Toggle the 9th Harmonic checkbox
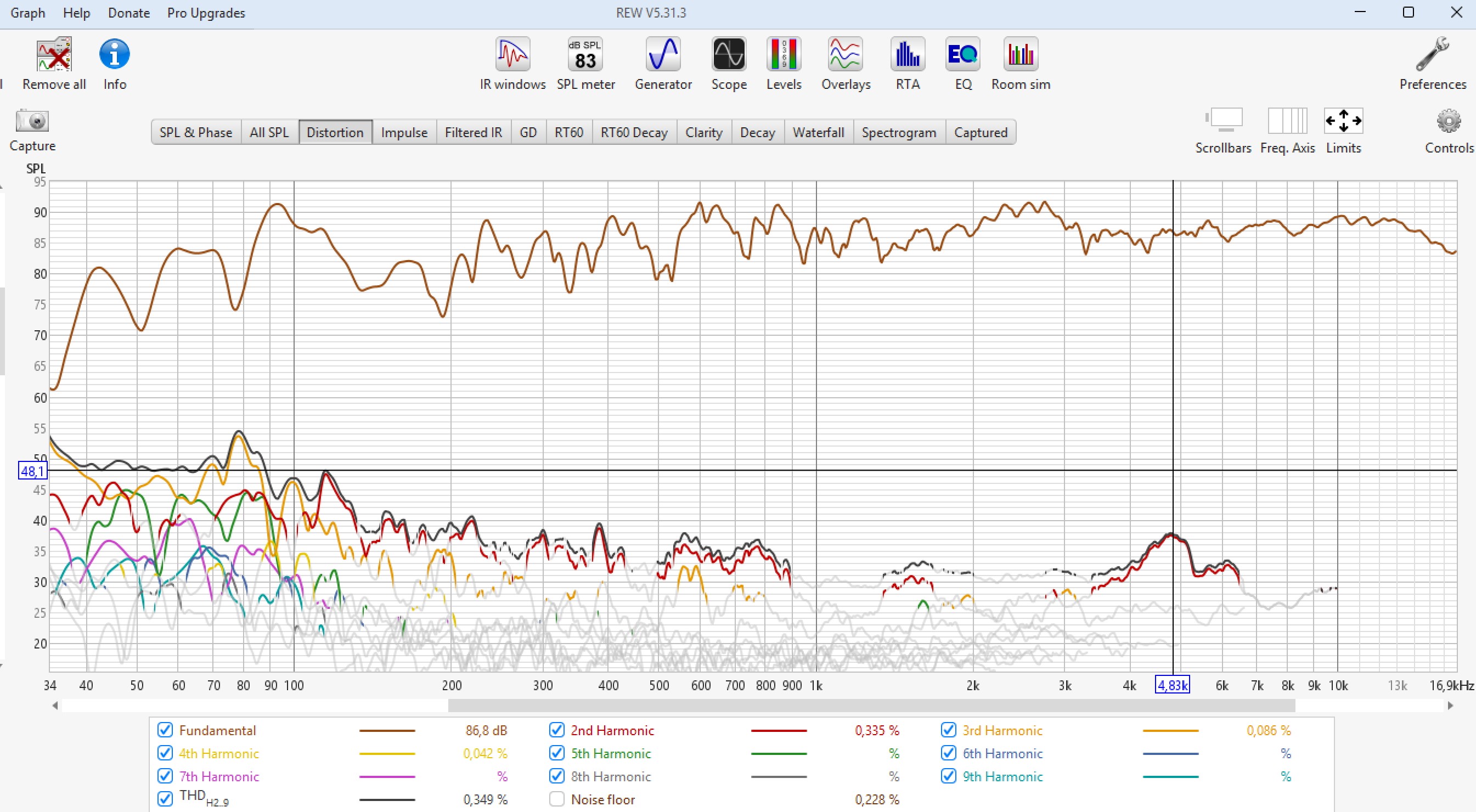This screenshot has width=1476, height=812. click(948, 776)
